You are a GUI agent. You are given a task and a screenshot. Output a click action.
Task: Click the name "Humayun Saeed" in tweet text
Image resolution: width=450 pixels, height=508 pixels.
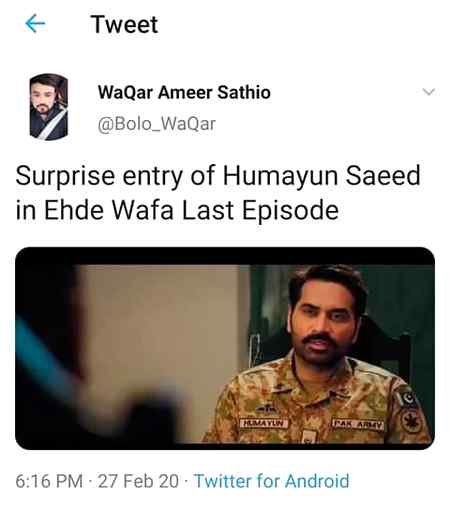click(321, 176)
